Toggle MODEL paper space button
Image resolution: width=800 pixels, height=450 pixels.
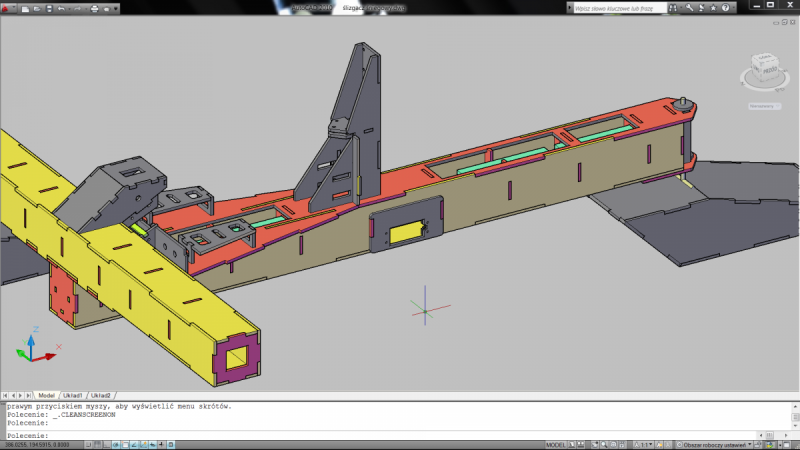pos(556,444)
